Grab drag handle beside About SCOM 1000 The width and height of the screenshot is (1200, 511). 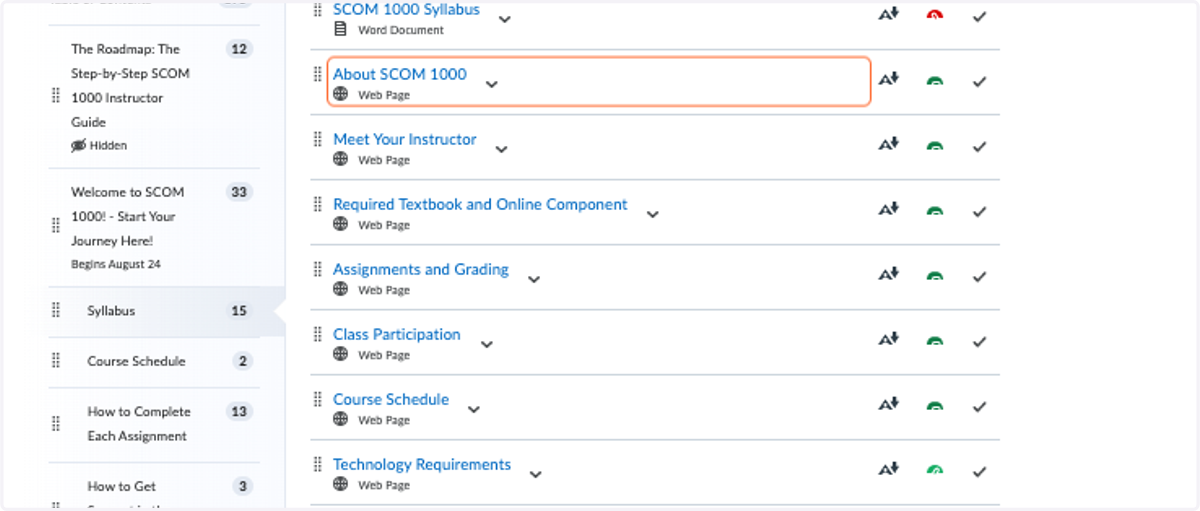click(x=318, y=75)
